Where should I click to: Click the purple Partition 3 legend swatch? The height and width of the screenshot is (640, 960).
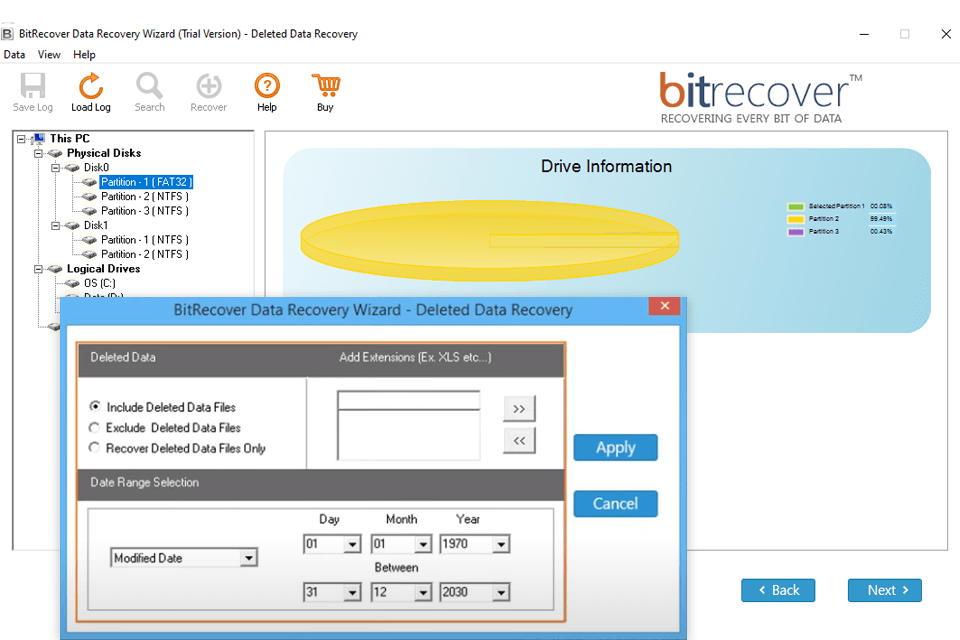point(795,232)
